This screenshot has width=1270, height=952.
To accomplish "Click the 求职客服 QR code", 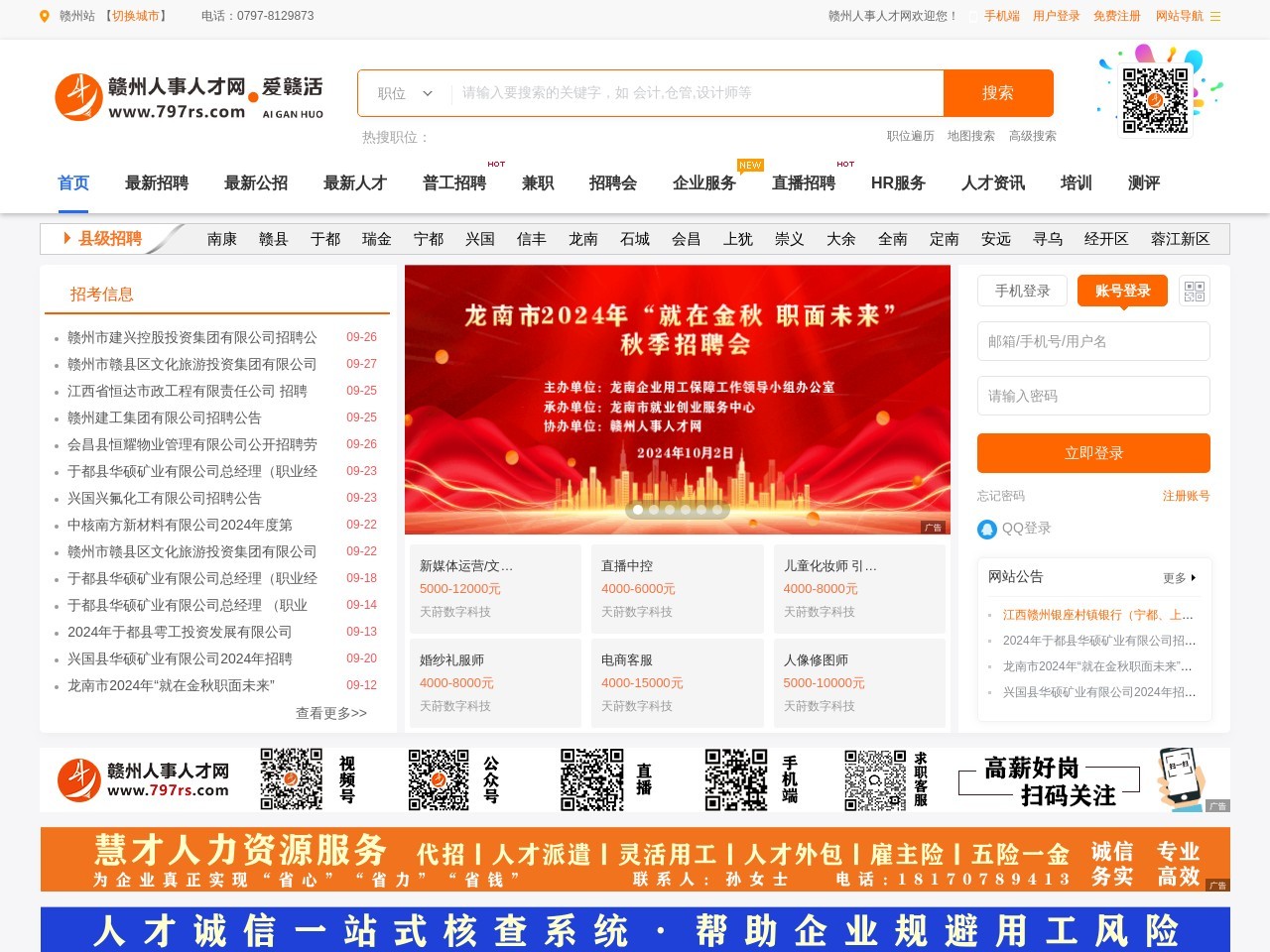I will pyautogui.click(x=875, y=779).
